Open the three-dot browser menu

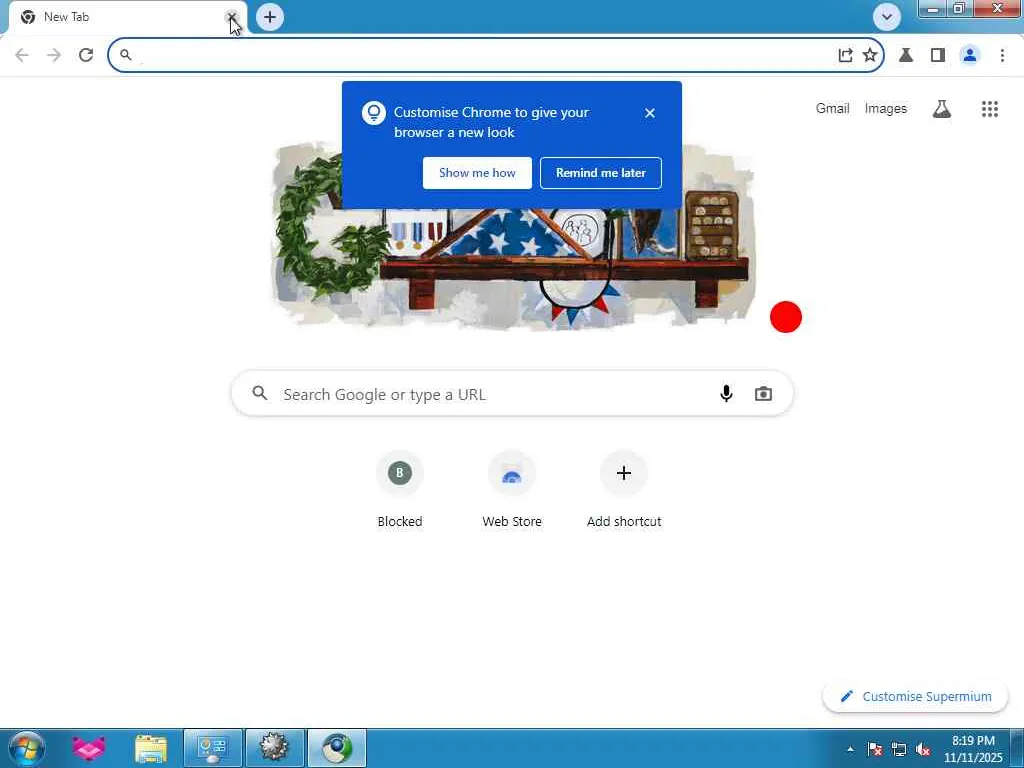tap(1002, 55)
